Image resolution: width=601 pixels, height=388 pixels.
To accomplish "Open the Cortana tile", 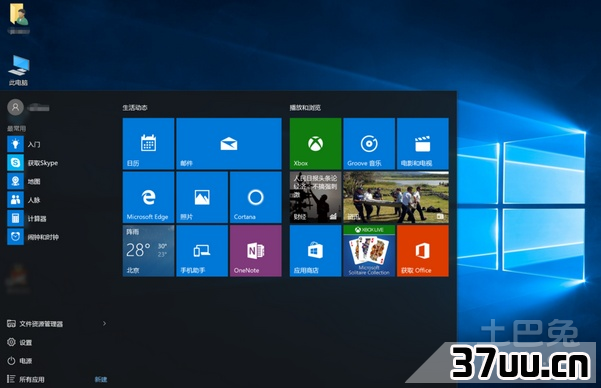I will point(256,197).
